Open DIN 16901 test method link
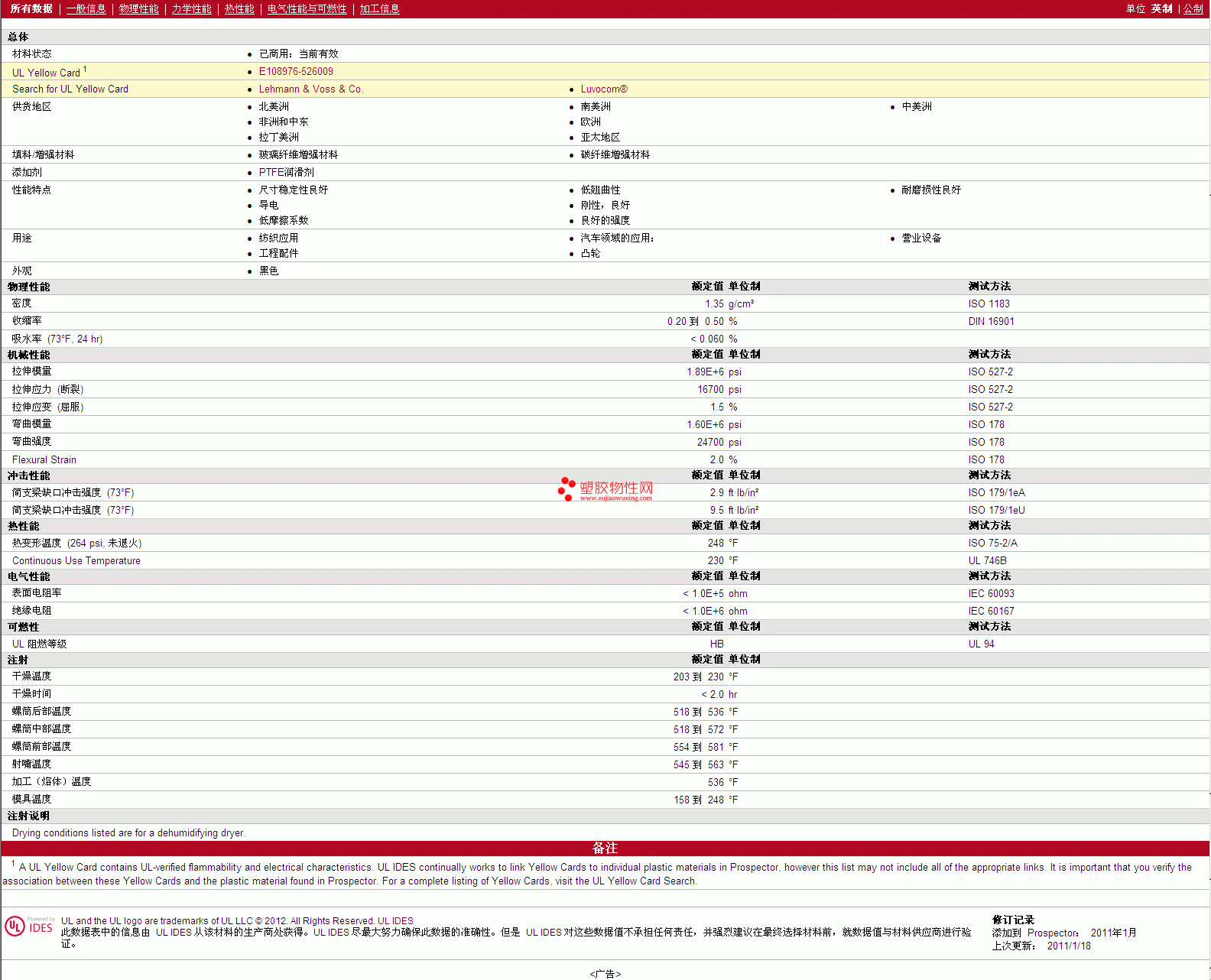The width and height of the screenshot is (1211, 980). click(991, 321)
